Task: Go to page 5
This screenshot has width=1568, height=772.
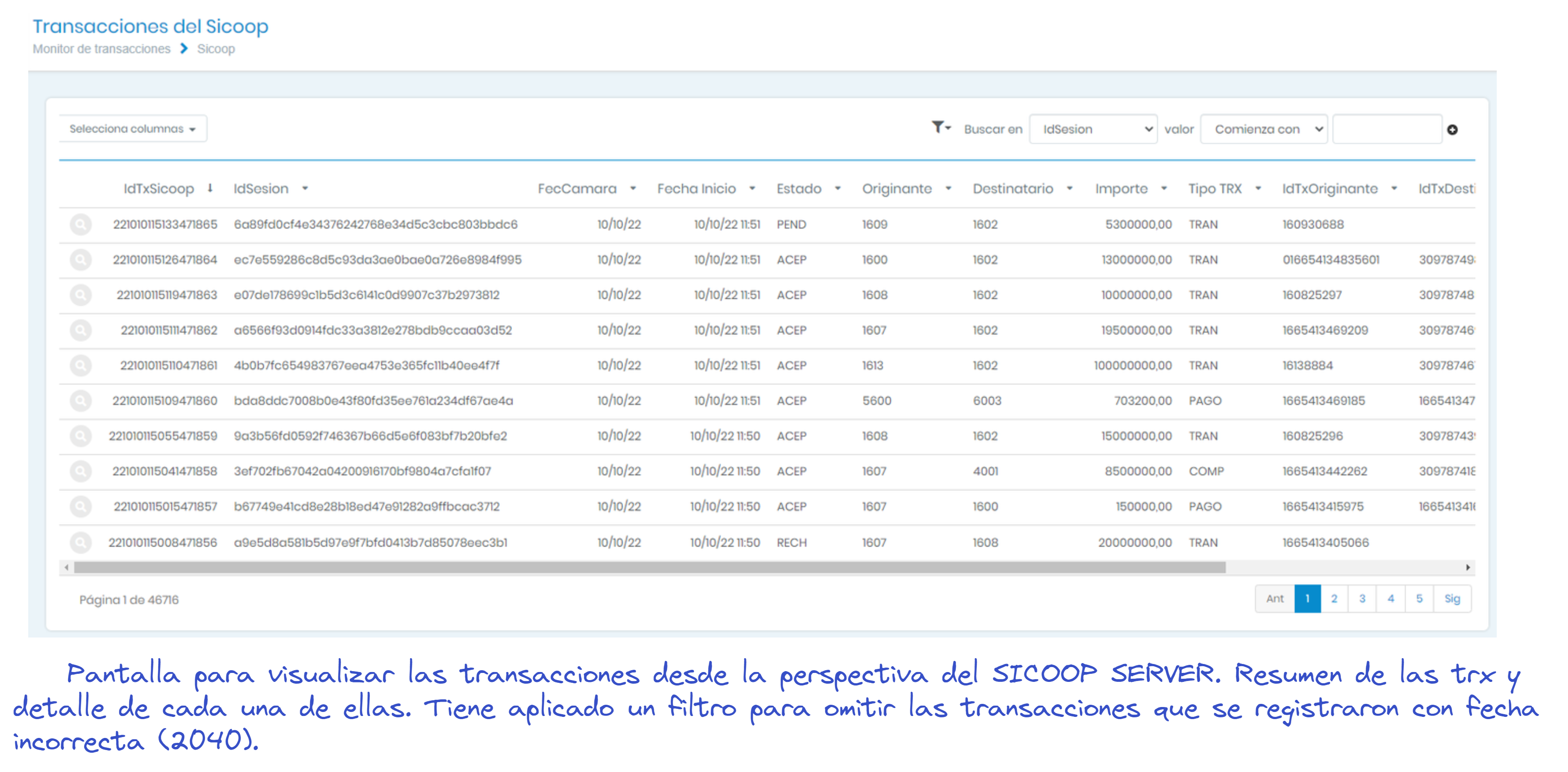Action: tap(1420, 599)
